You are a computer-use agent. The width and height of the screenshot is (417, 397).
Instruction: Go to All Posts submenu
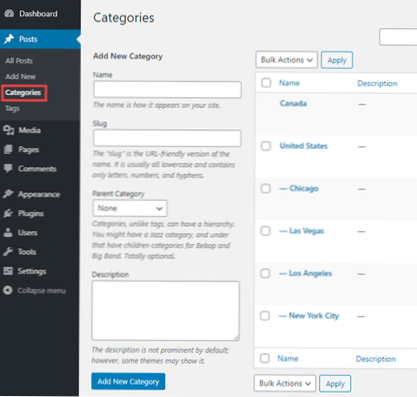tap(19, 61)
